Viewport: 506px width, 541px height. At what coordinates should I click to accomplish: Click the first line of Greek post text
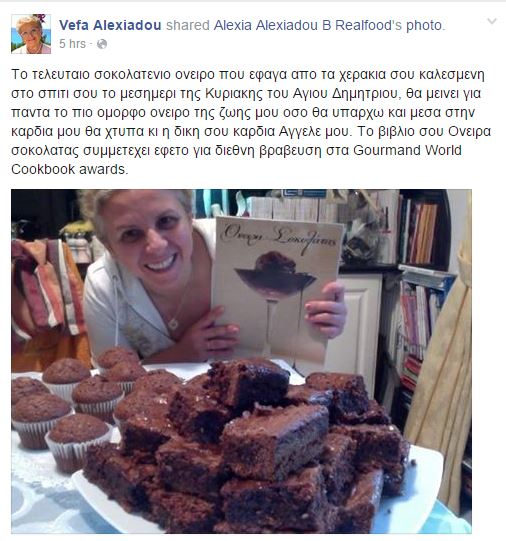click(x=248, y=75)
